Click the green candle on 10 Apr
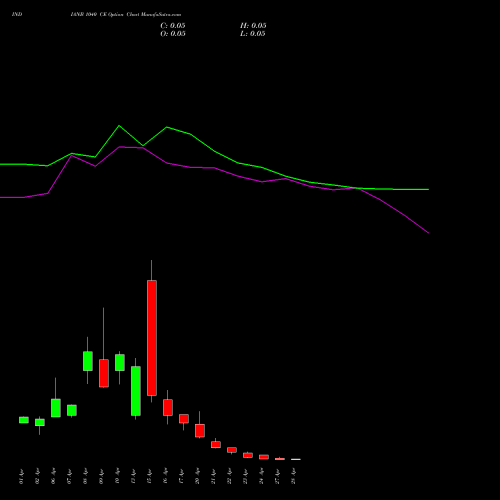 [x=120, y=362]
